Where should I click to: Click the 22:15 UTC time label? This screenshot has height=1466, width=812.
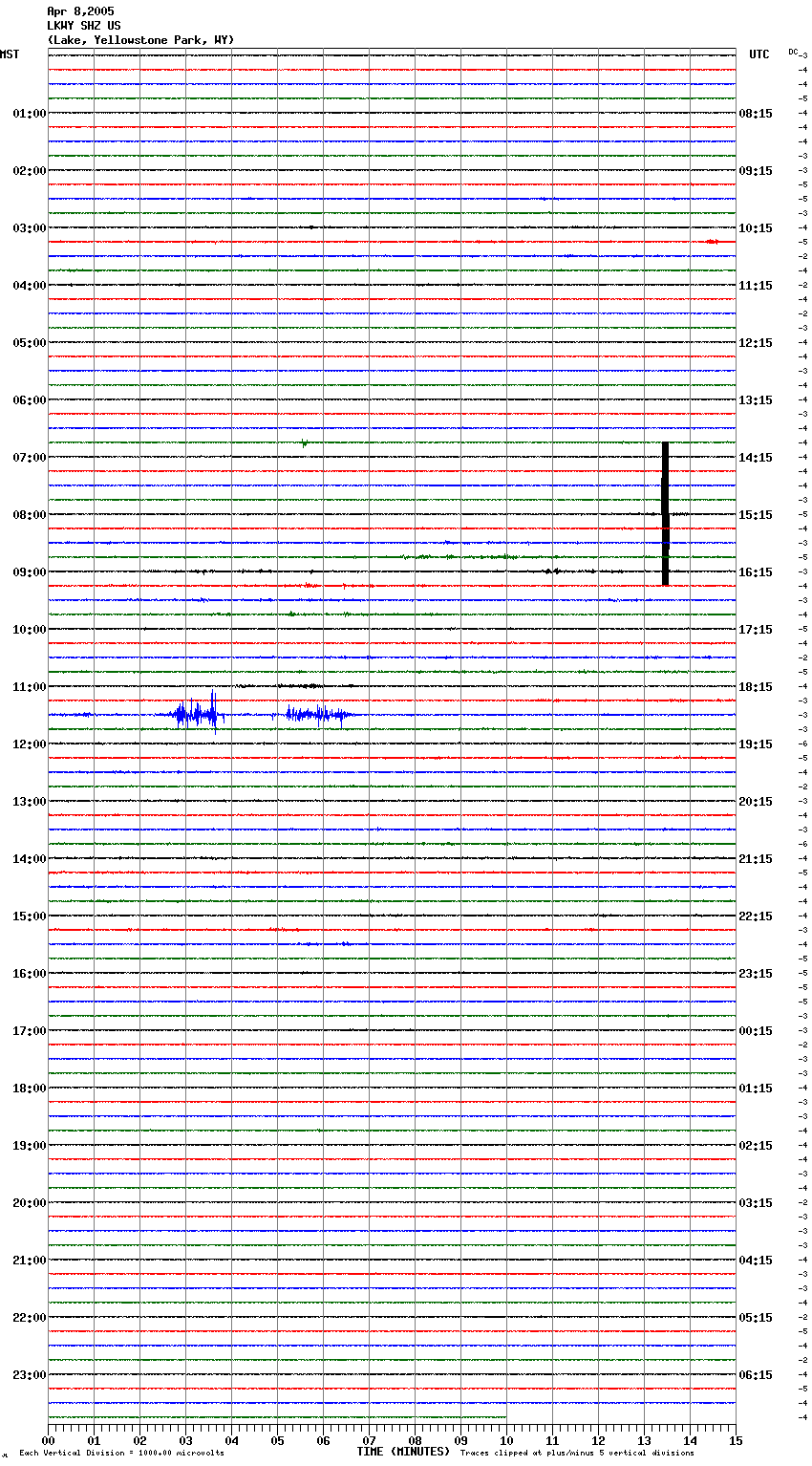[x=756, y=916]
